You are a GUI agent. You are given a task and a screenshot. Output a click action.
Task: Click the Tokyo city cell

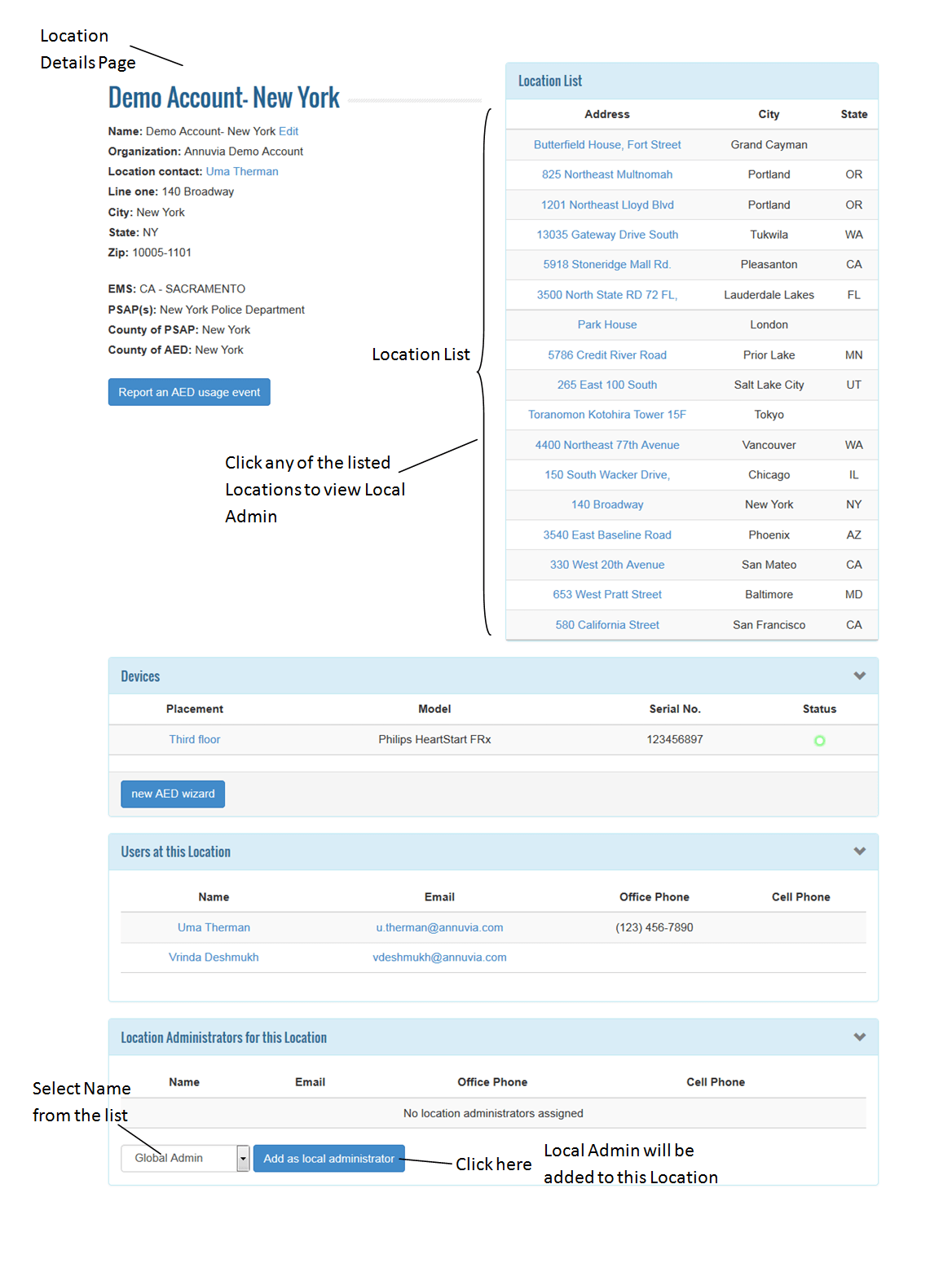[x=769, y=415]
